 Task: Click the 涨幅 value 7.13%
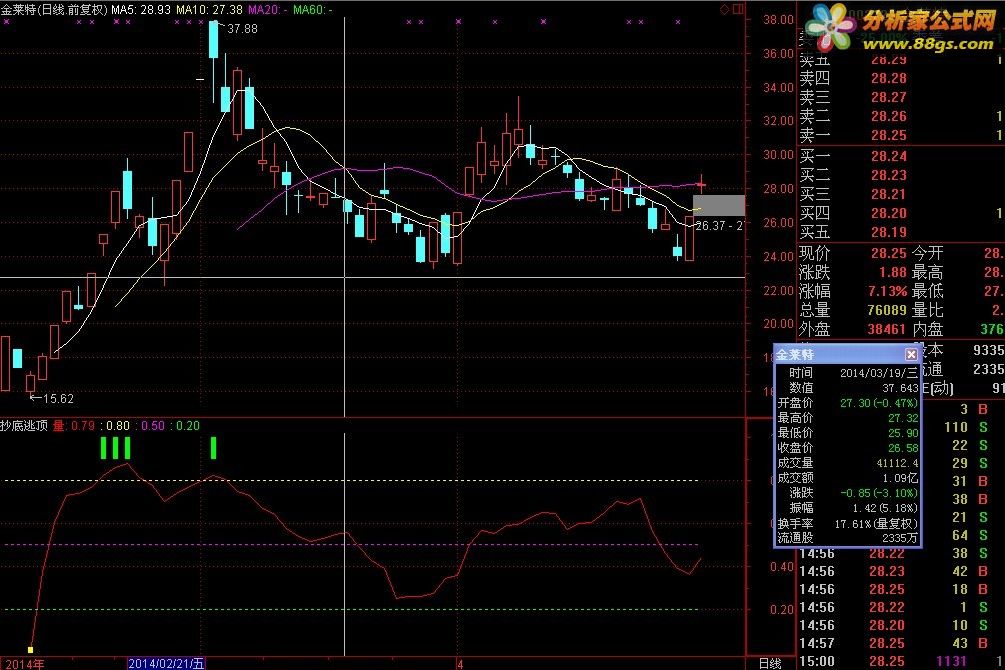[x=888, y=291]
